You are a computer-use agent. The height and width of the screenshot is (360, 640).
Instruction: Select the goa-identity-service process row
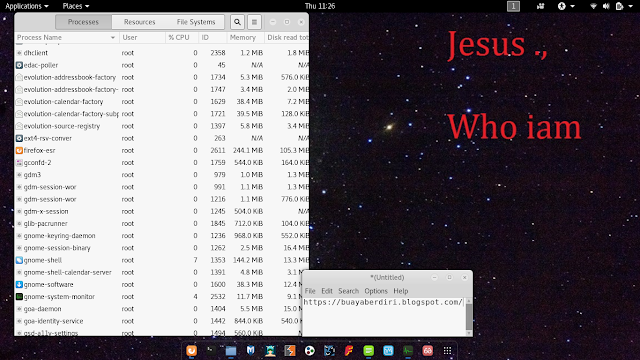pos(158,321)
